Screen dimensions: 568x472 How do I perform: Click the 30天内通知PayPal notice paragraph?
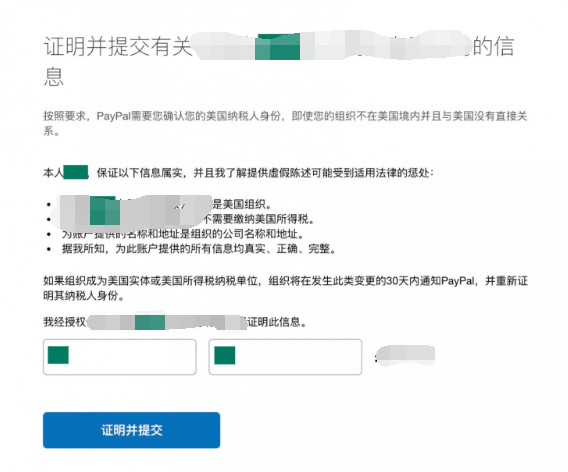(x=285, y=288)
